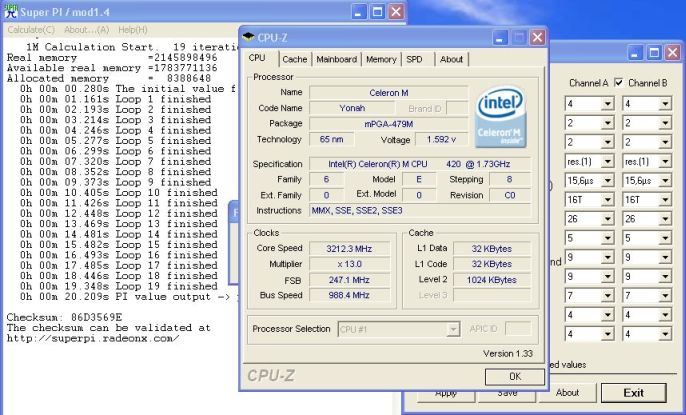The image size is (686, 415).
Task: Open the Channel B dropdown showing 5
Action: [665, 238]
